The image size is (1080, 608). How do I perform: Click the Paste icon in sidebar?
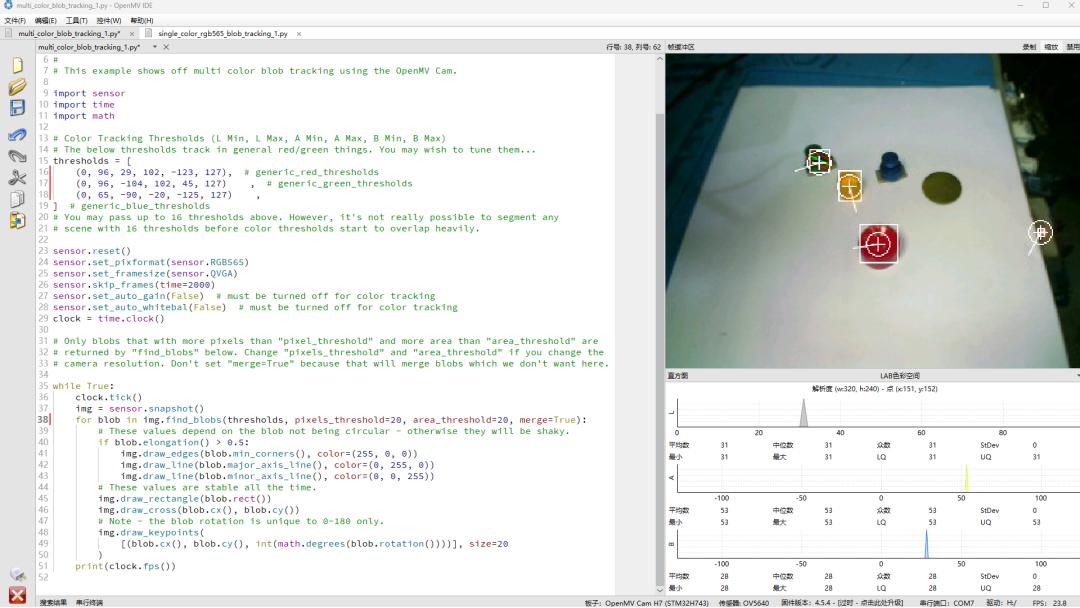click(x=17, y=221)
